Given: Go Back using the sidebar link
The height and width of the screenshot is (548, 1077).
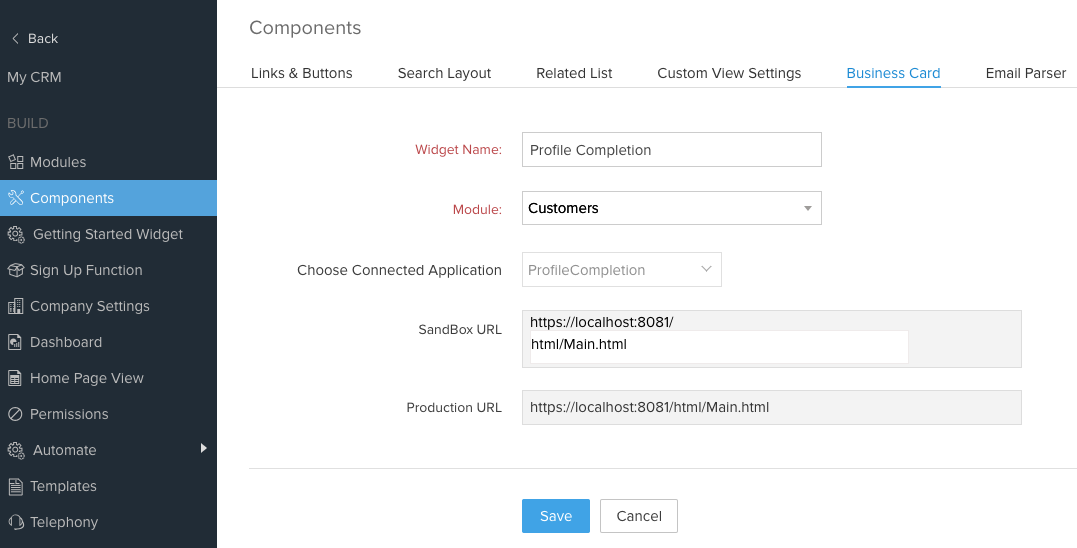Looking at the screenshot, I should pos(34,38).
